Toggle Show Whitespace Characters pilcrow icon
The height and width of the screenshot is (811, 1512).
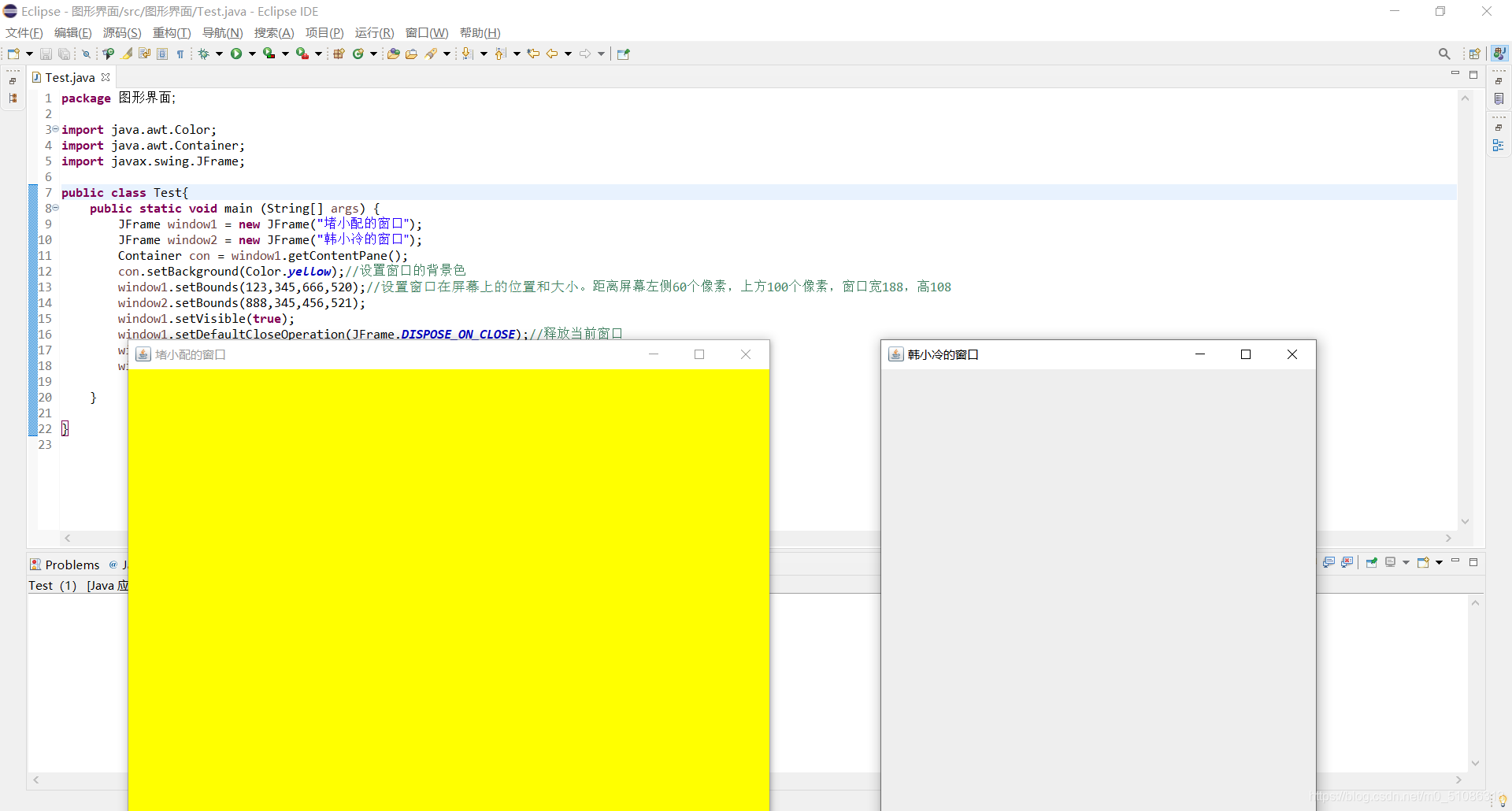[x=180, y=54]
